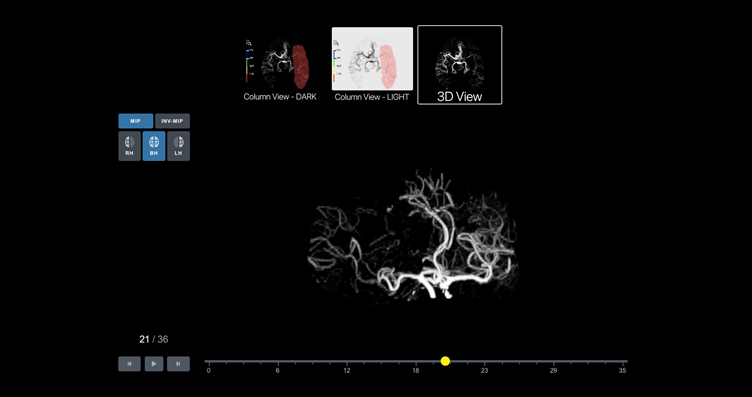Play the 3D rotation animation

154,364
